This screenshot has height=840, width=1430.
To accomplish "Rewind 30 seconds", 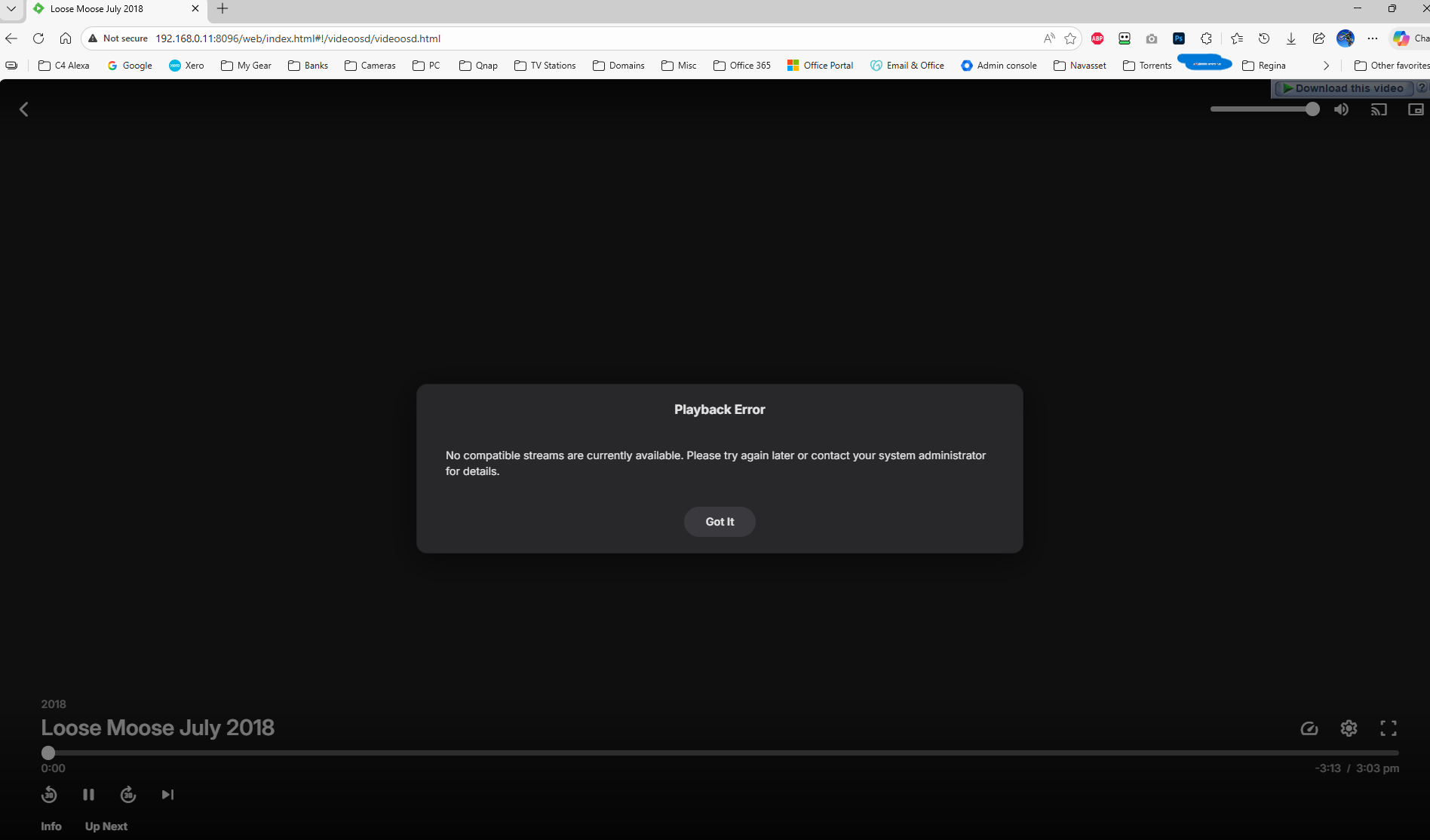I will (x=49, y=795).
